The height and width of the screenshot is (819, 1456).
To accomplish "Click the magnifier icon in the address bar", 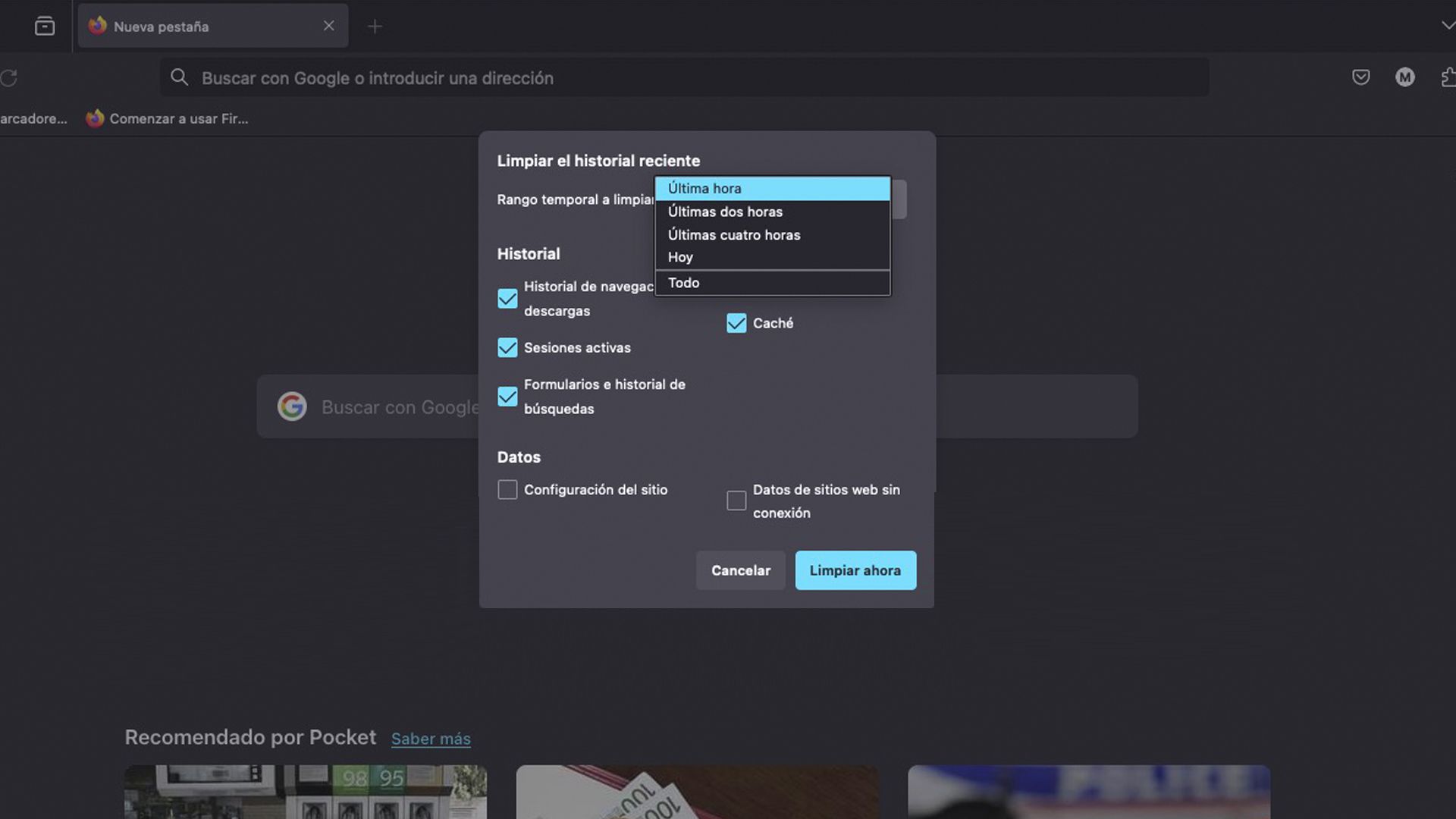I will click(179, 77).
